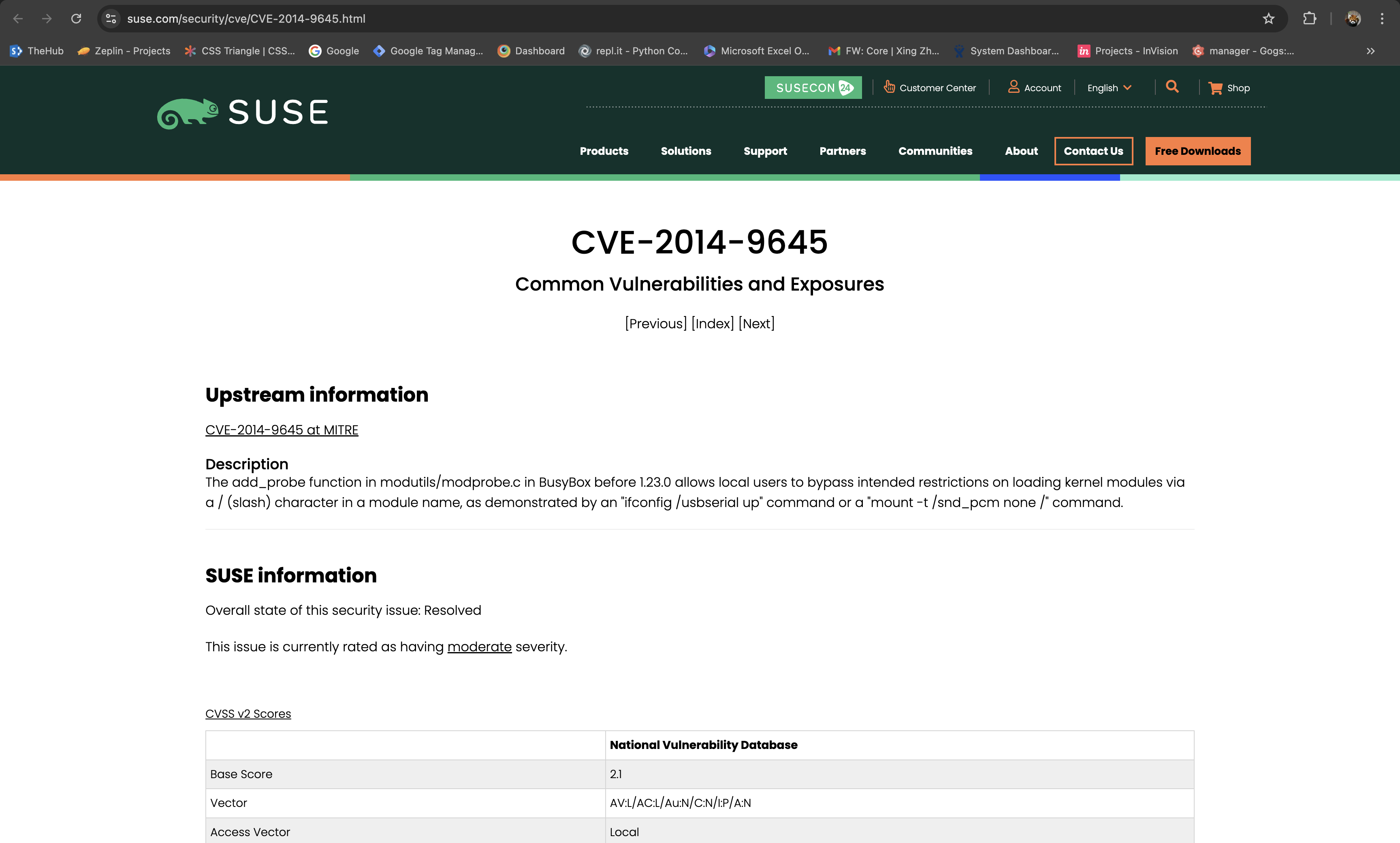Click the Free Downloads button
The image size is (1400, 843).
click(1197, 151)
